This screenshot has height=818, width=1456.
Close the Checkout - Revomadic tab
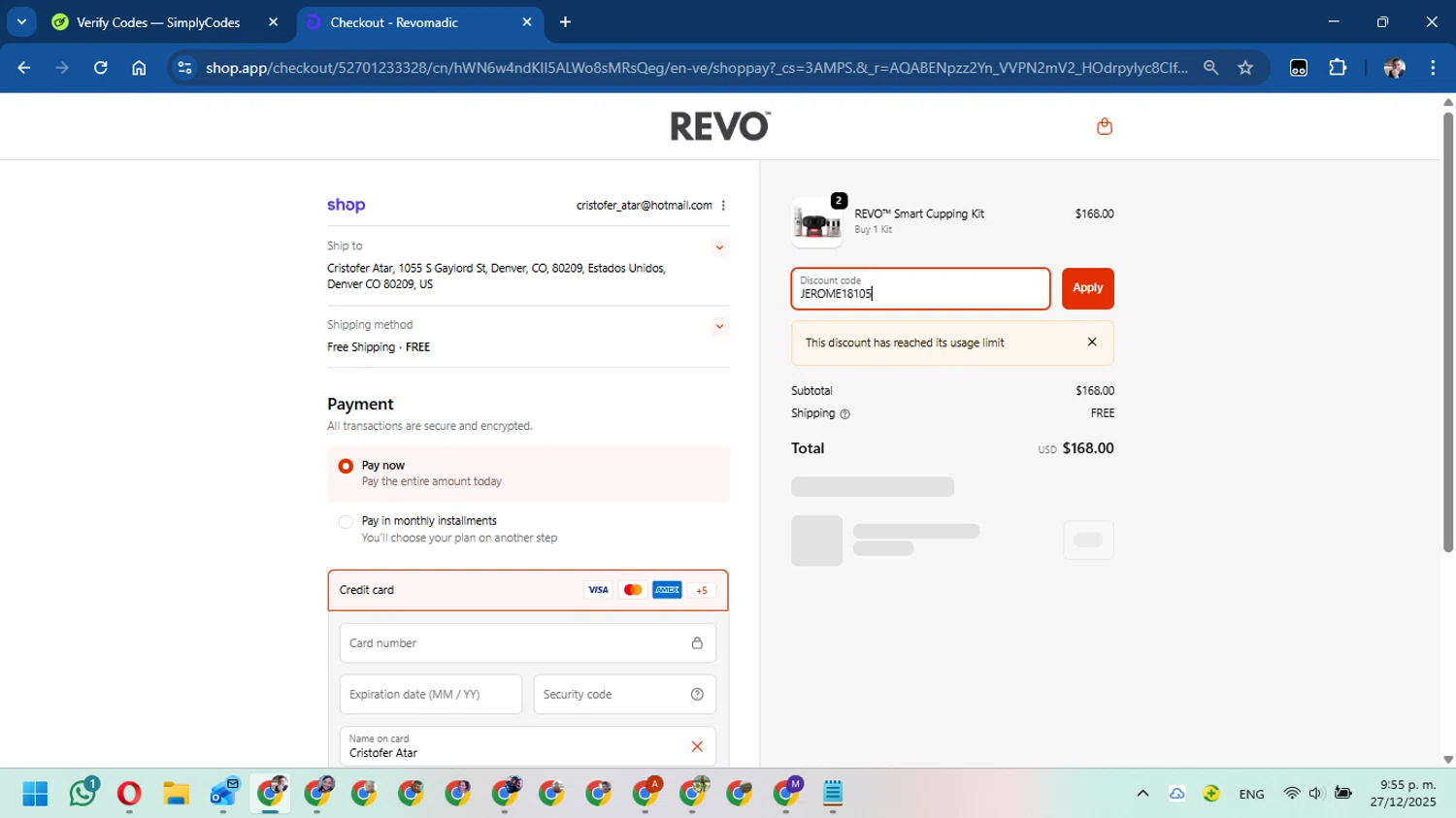(527, 22)
